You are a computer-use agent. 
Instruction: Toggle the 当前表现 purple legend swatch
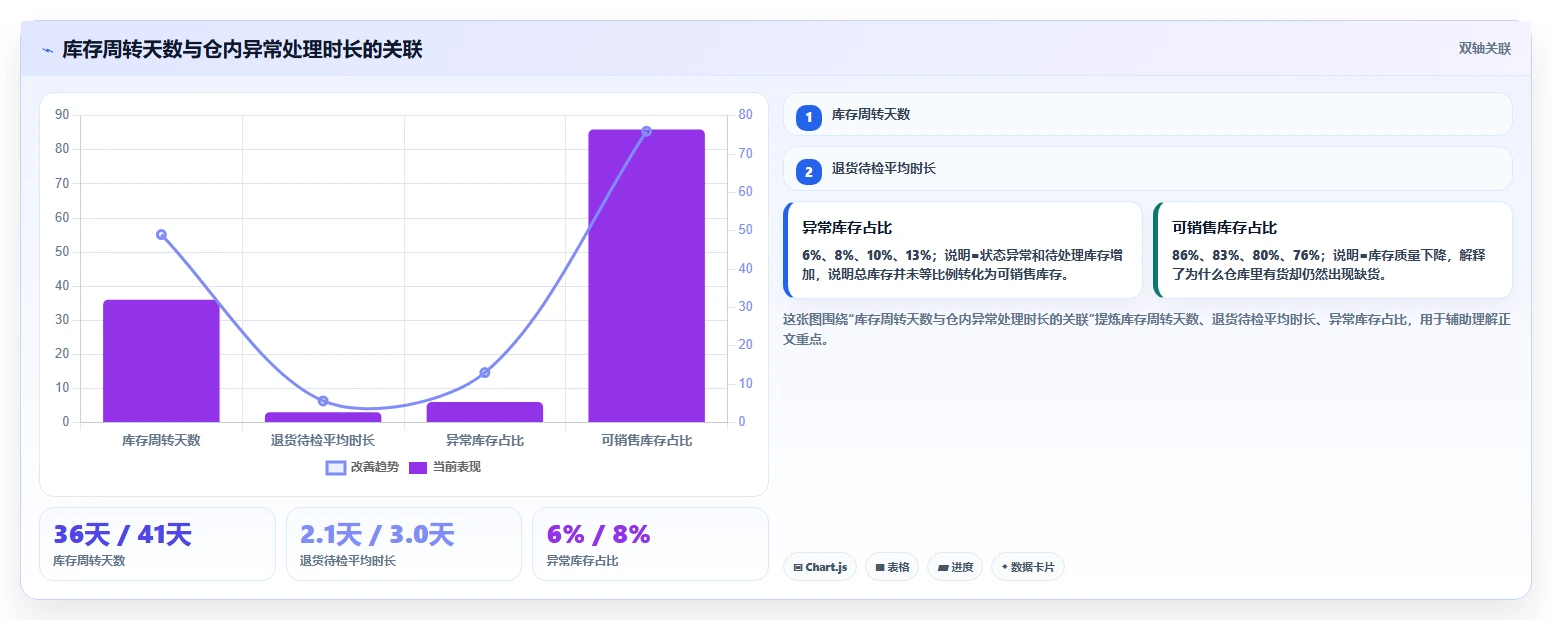(418, 467)
